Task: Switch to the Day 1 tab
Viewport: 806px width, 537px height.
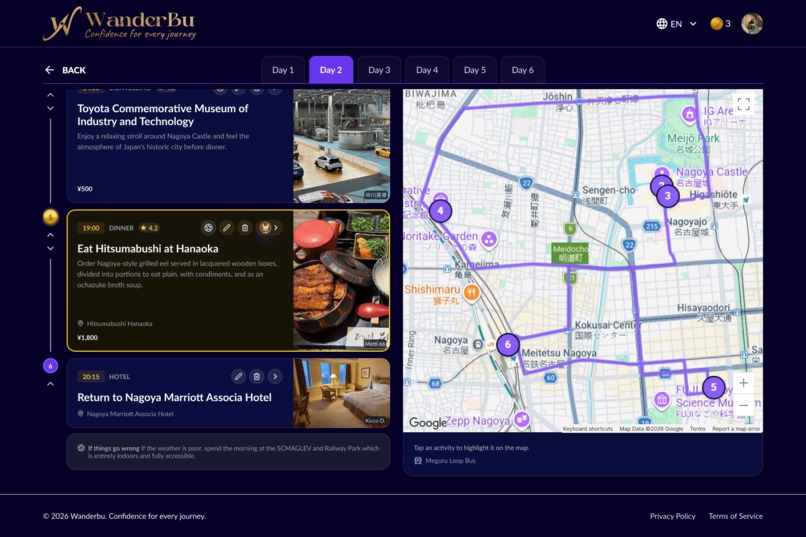Action: (283, 70)
